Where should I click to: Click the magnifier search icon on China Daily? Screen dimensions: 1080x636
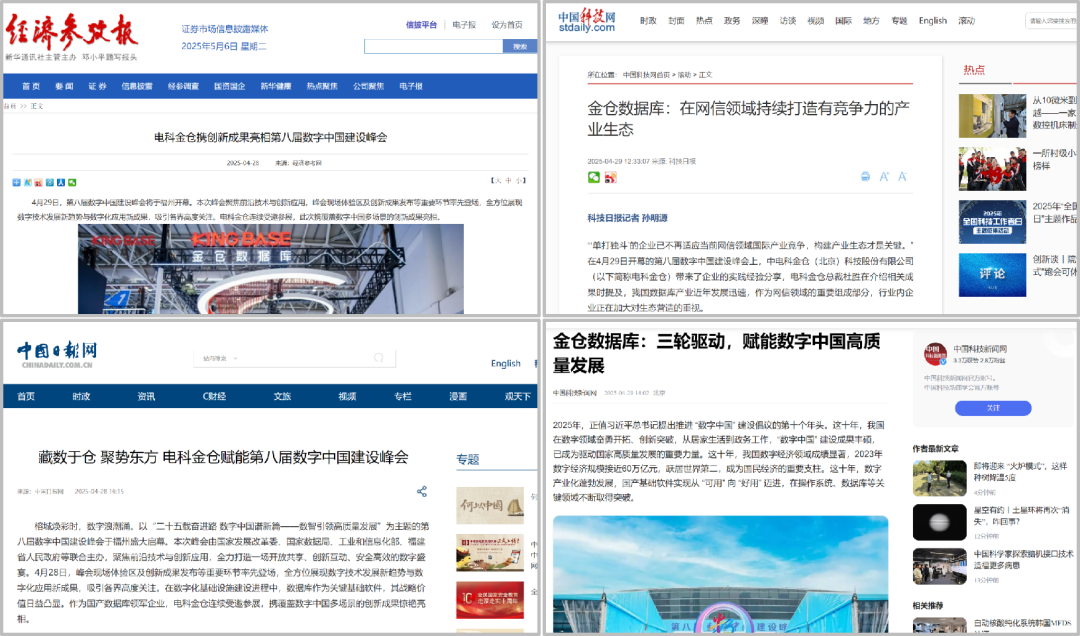(378, 358)
